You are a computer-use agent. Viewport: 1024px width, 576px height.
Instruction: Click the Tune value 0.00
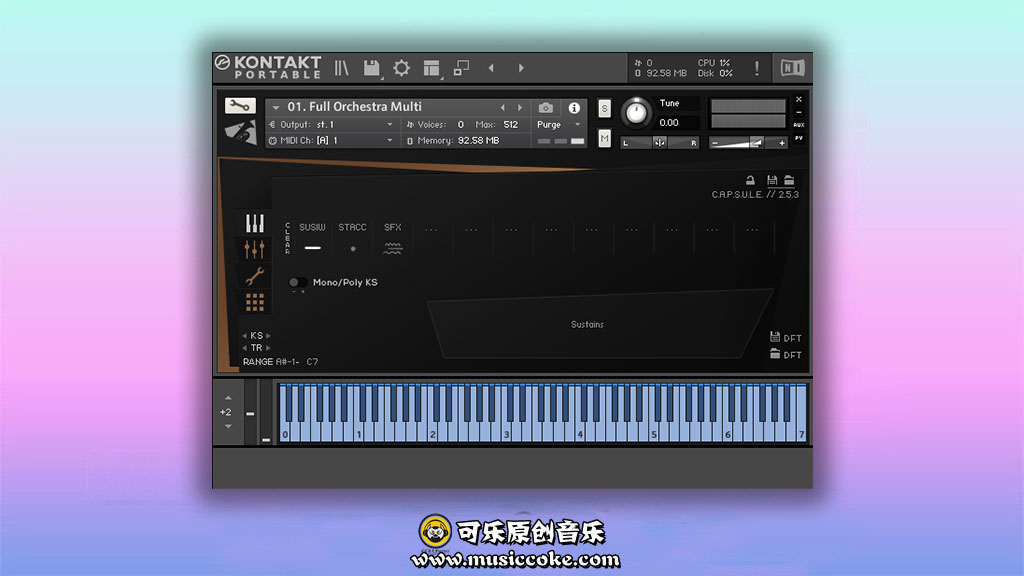[x=669, y=123]
